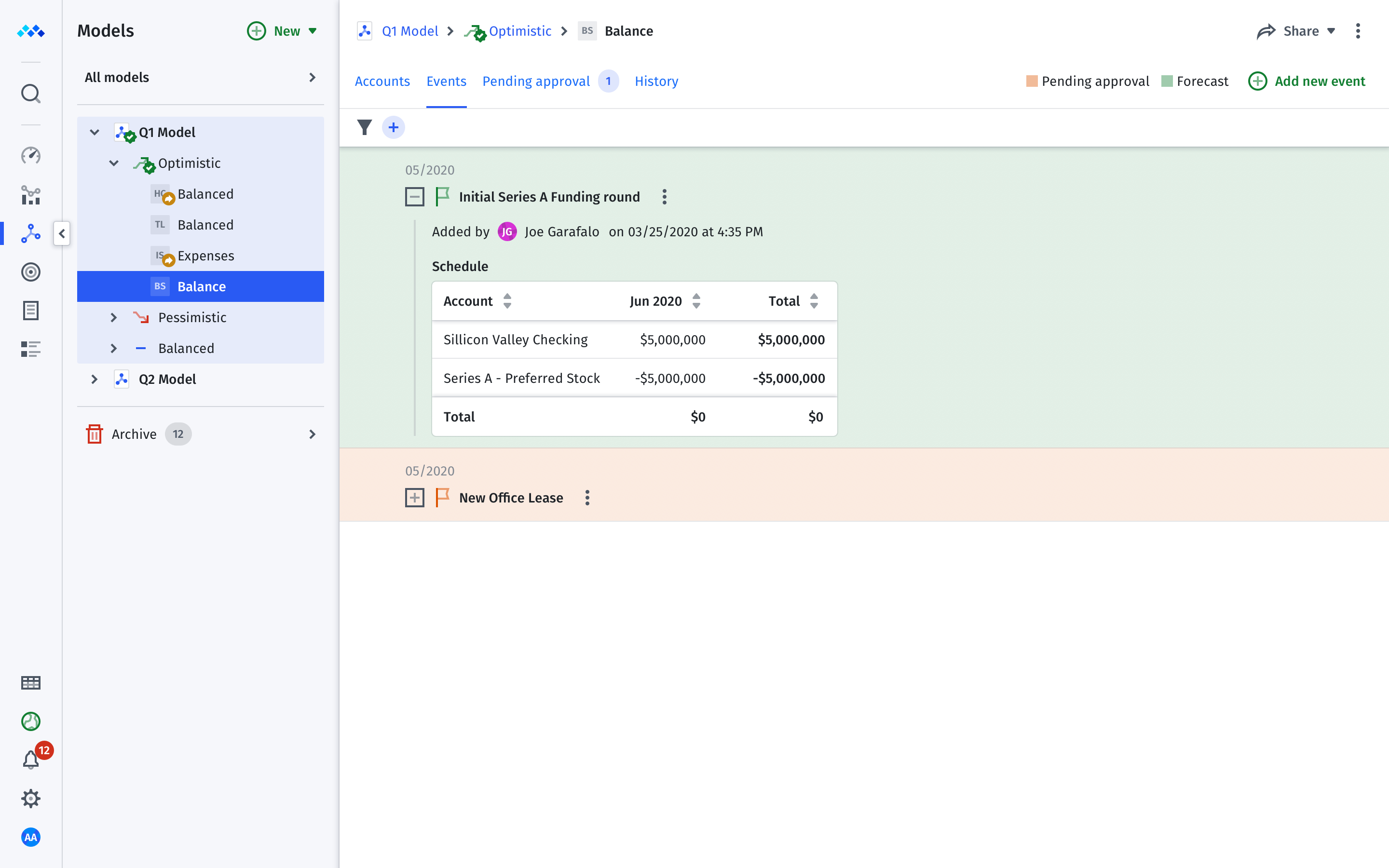Collapse the Initial Series A Funding round event

tap(414, 196)
